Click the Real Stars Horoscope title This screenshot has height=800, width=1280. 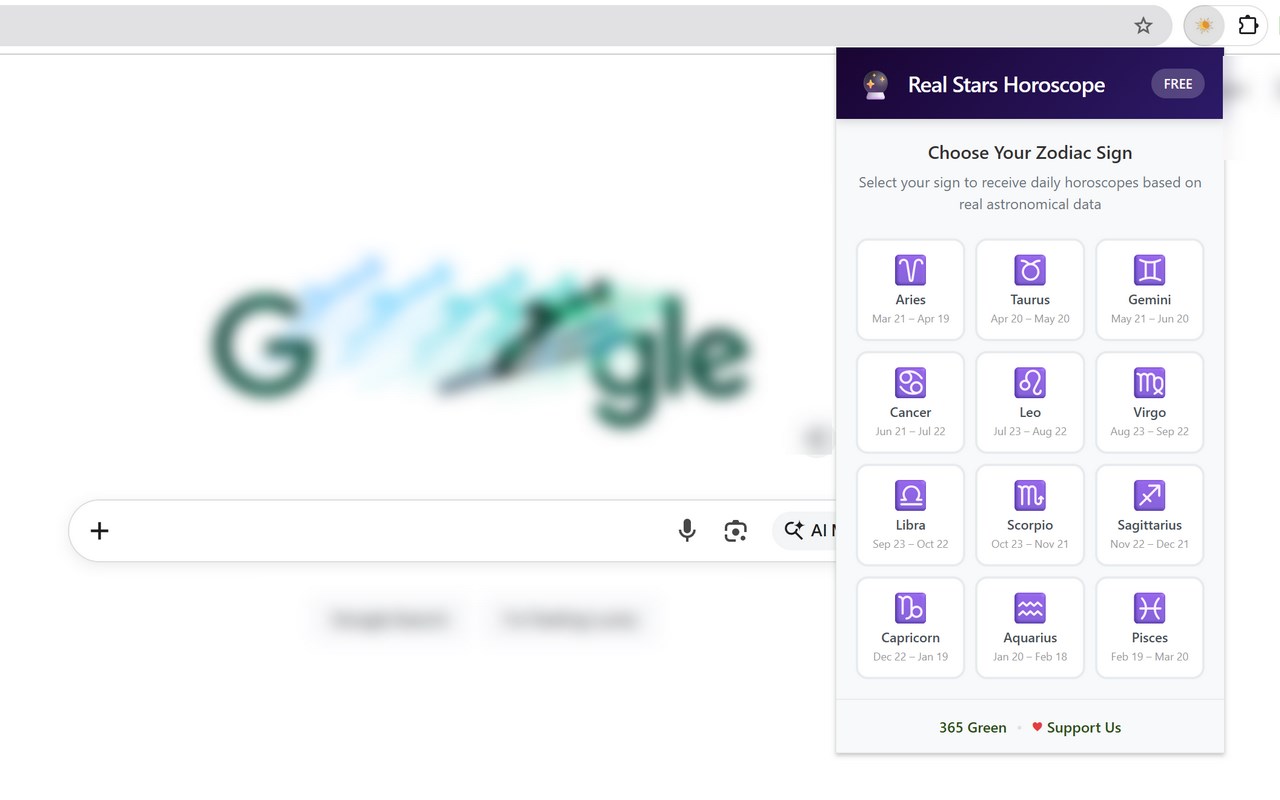click(1006, 85)
